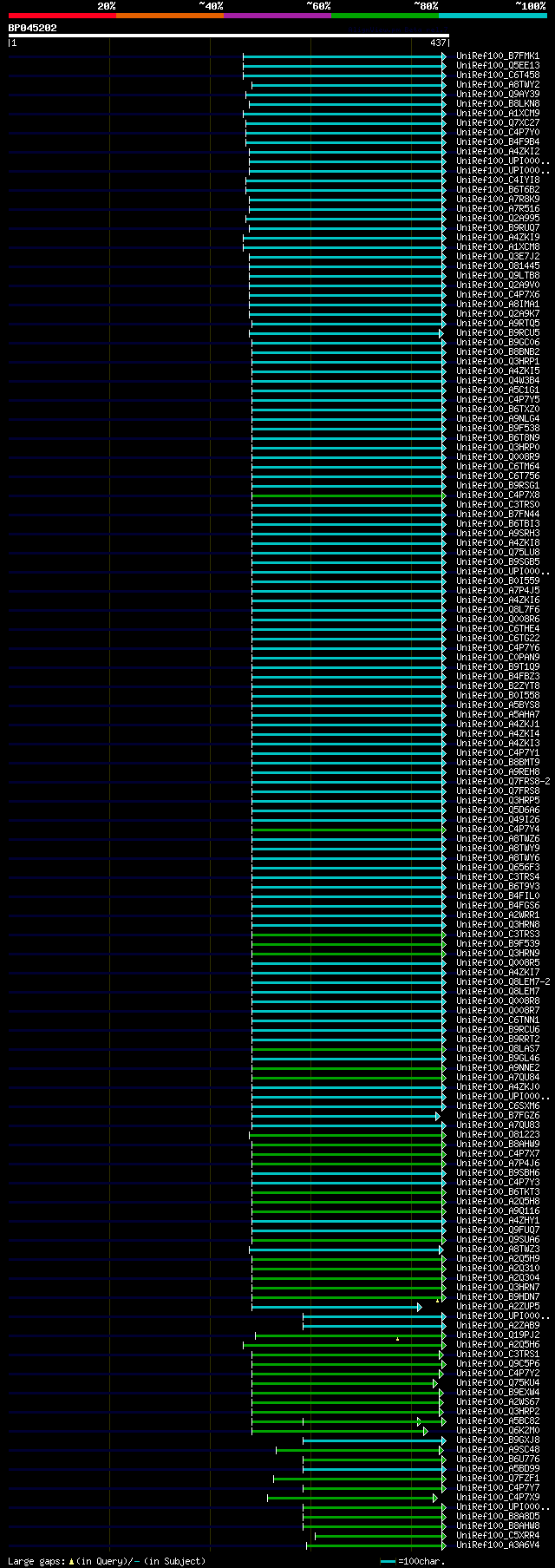
Task: Select hit UniRef100_Q9AY39
Action: point(498,94)
